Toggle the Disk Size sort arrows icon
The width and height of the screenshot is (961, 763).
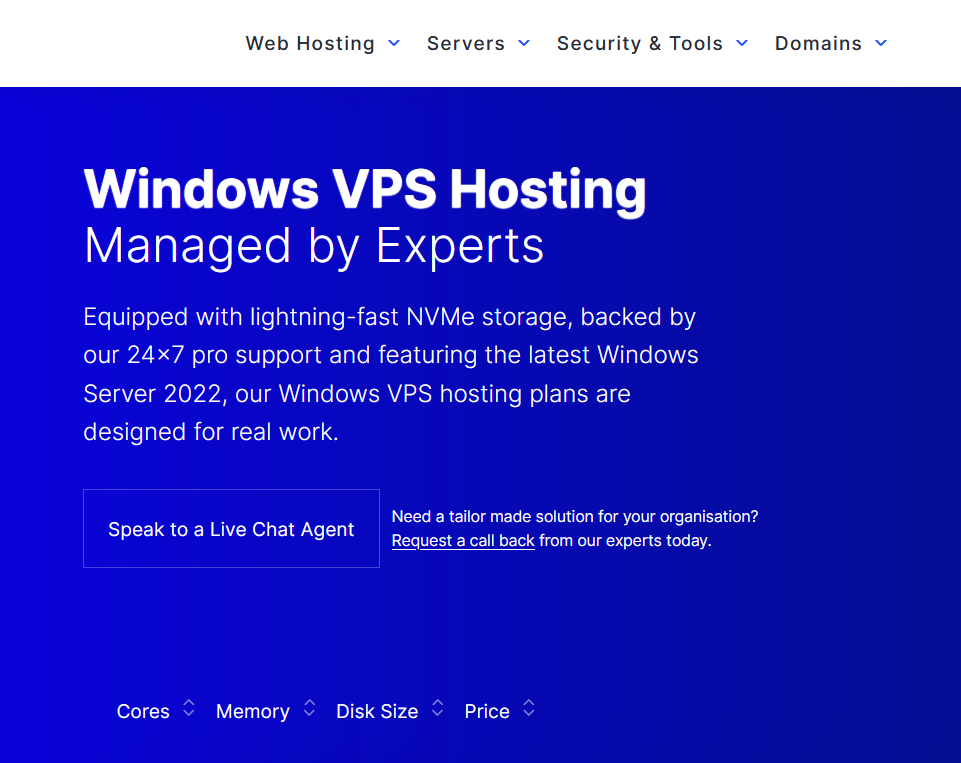pyautogui.click(x=437, y=709)
